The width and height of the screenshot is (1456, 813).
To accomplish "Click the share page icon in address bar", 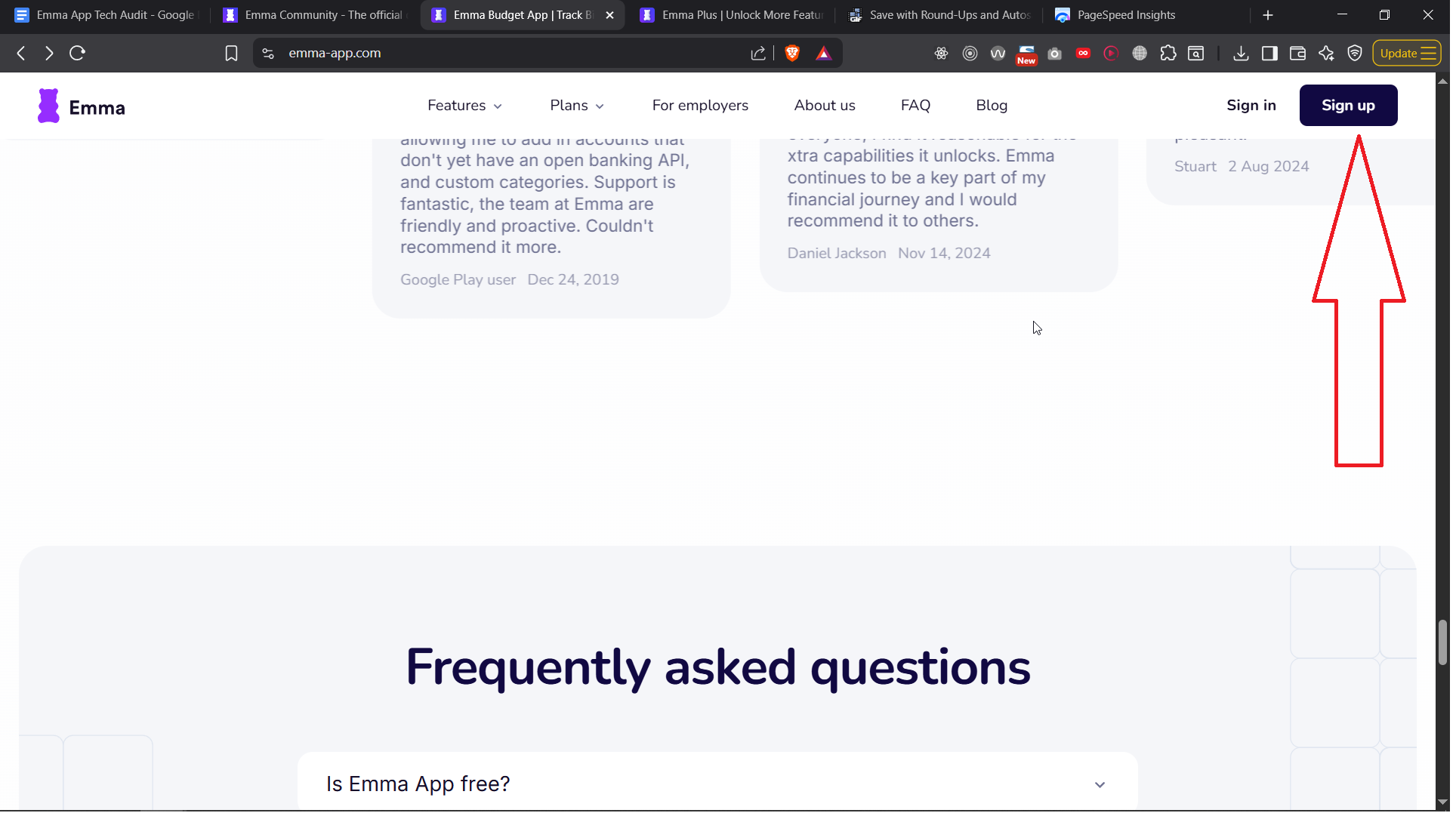I will click(758, 53).
